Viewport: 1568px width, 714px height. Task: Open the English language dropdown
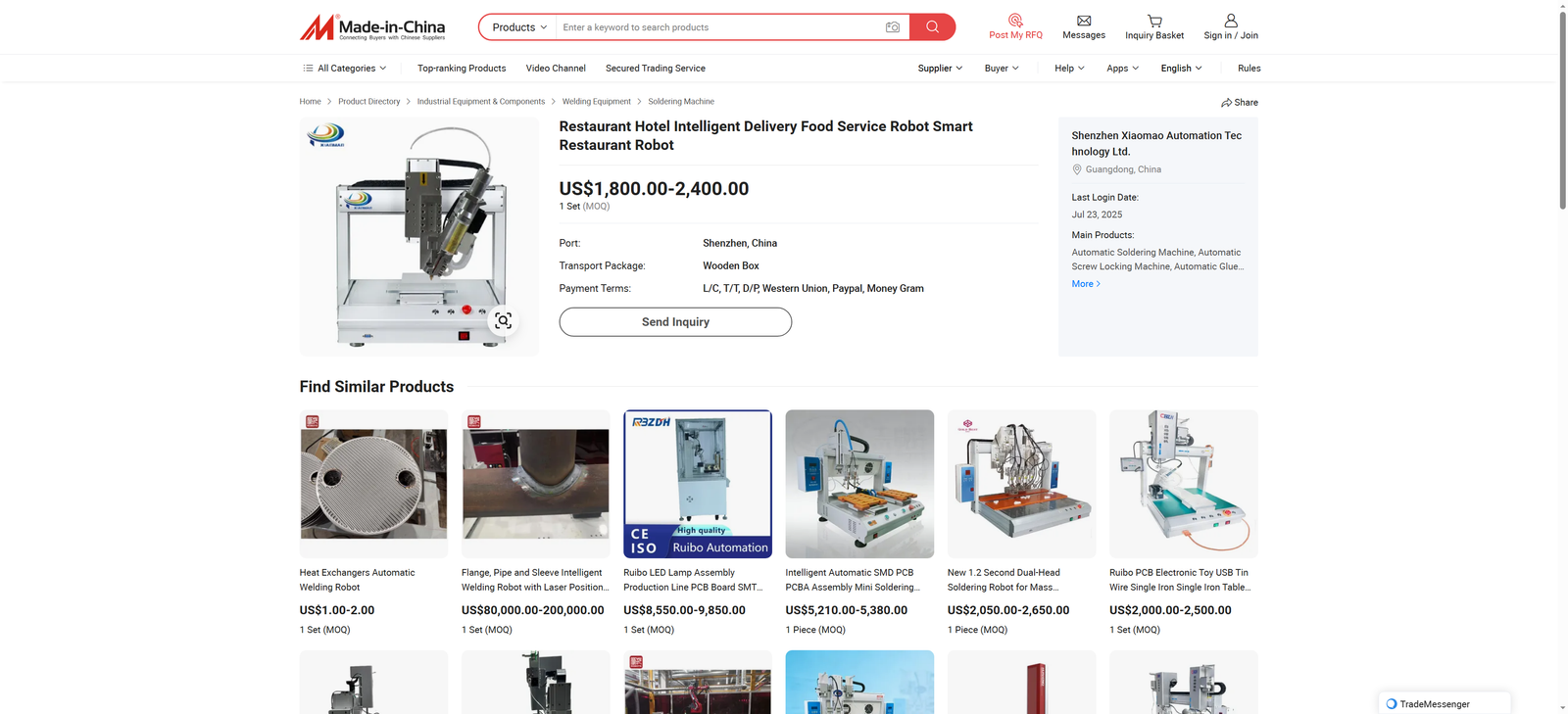1181,69
